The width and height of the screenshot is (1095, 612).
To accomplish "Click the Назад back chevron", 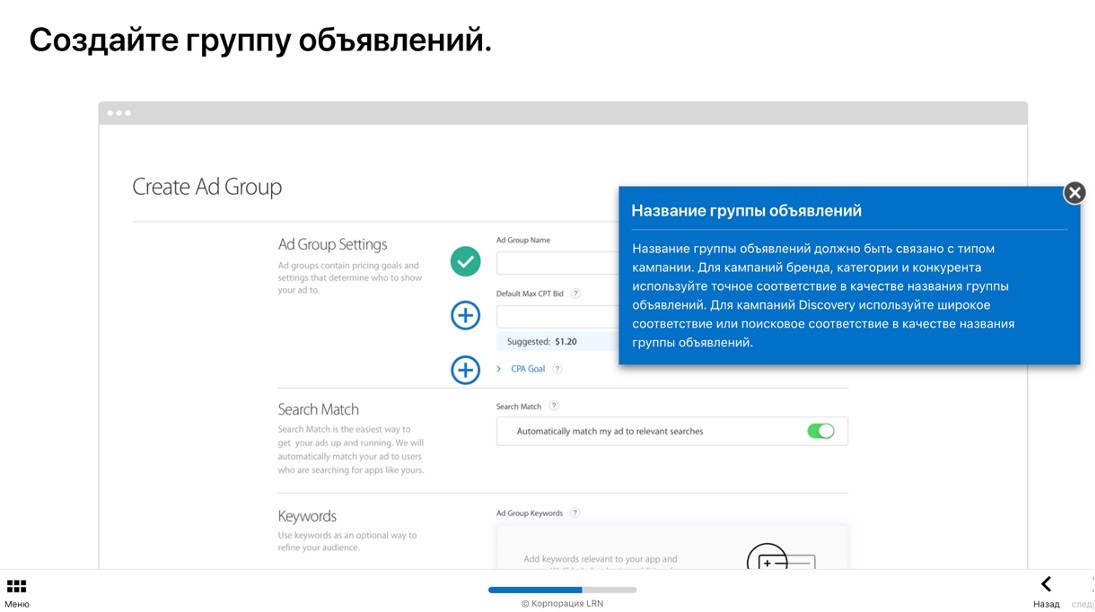I will click(1046, 583).
